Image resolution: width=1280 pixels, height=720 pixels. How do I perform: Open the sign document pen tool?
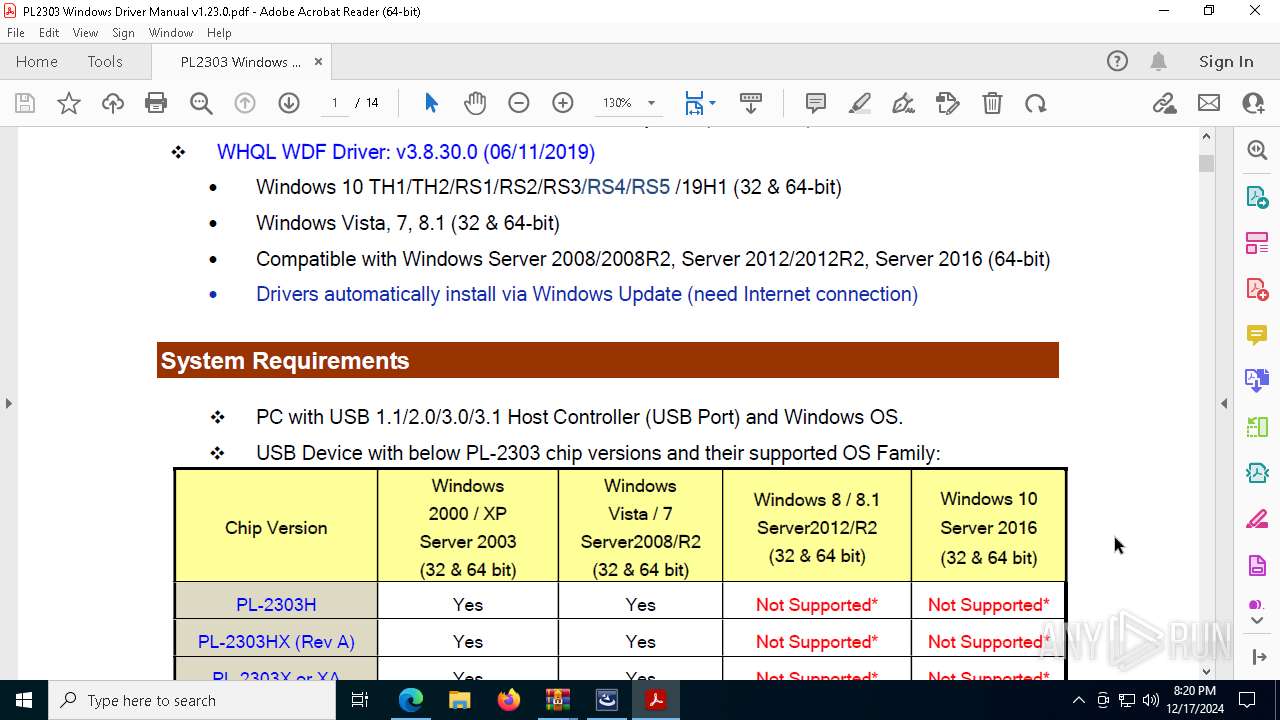903,103
